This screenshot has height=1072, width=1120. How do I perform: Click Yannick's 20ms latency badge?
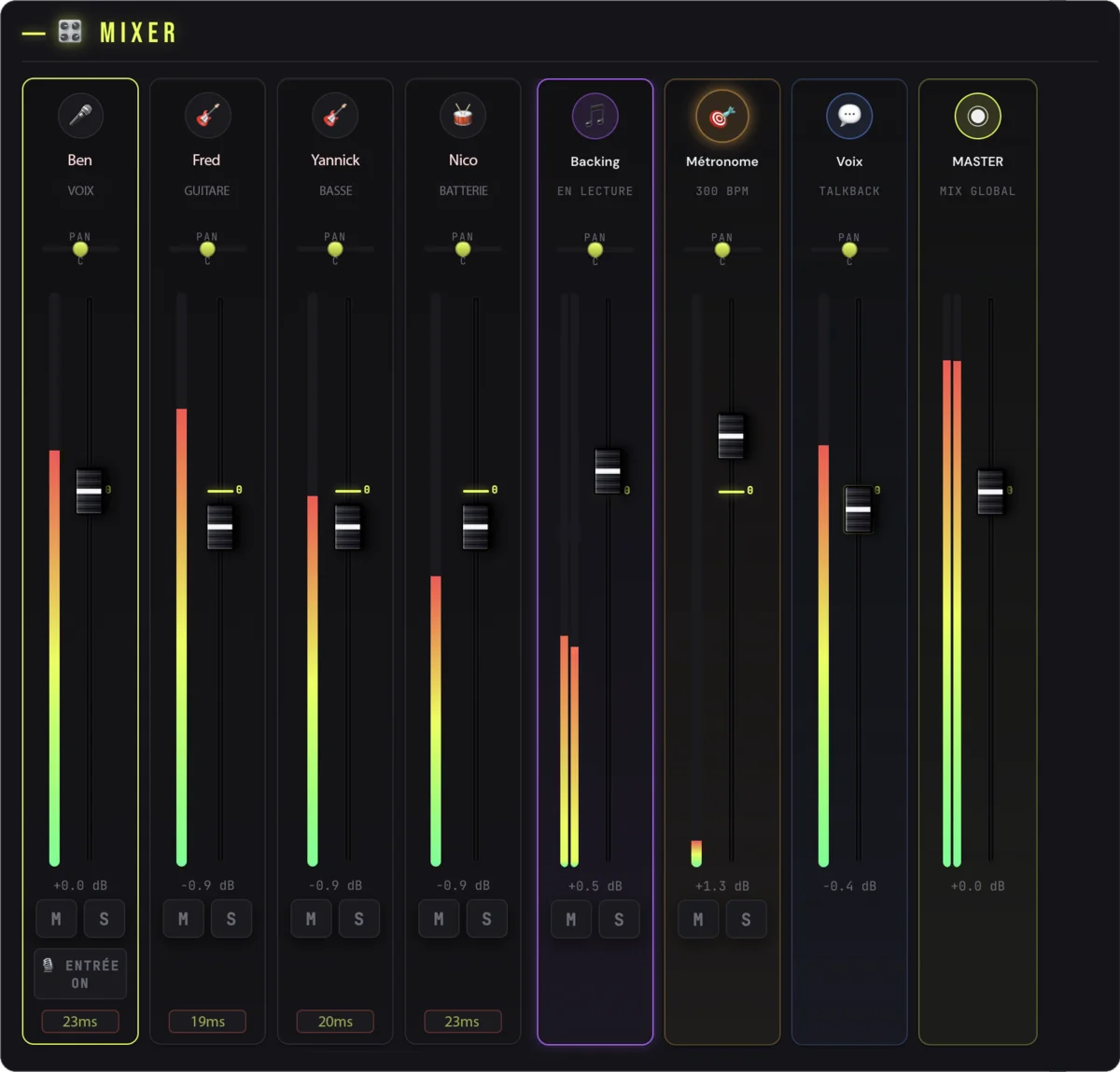335,1022
